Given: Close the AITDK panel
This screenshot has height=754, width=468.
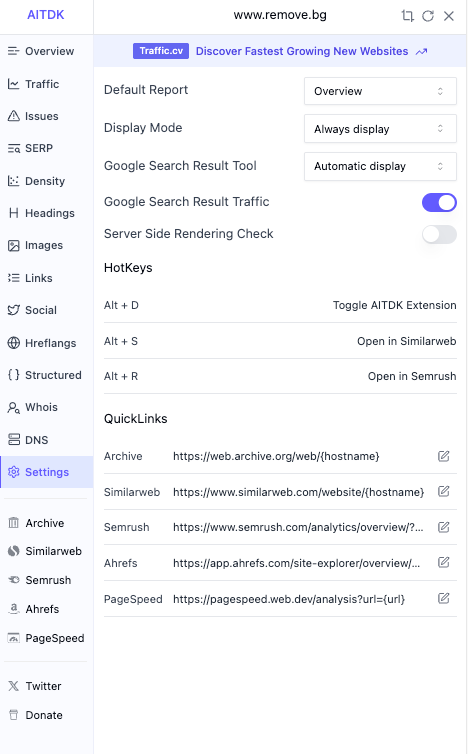Looking at the screenshot, I should 449,16.
